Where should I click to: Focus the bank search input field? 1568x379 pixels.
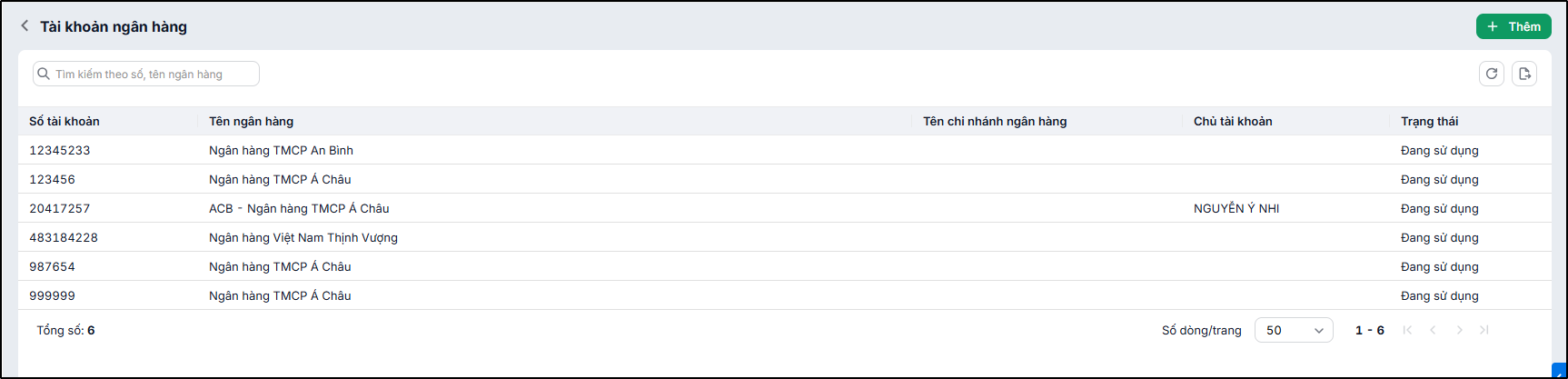point(146,74)
